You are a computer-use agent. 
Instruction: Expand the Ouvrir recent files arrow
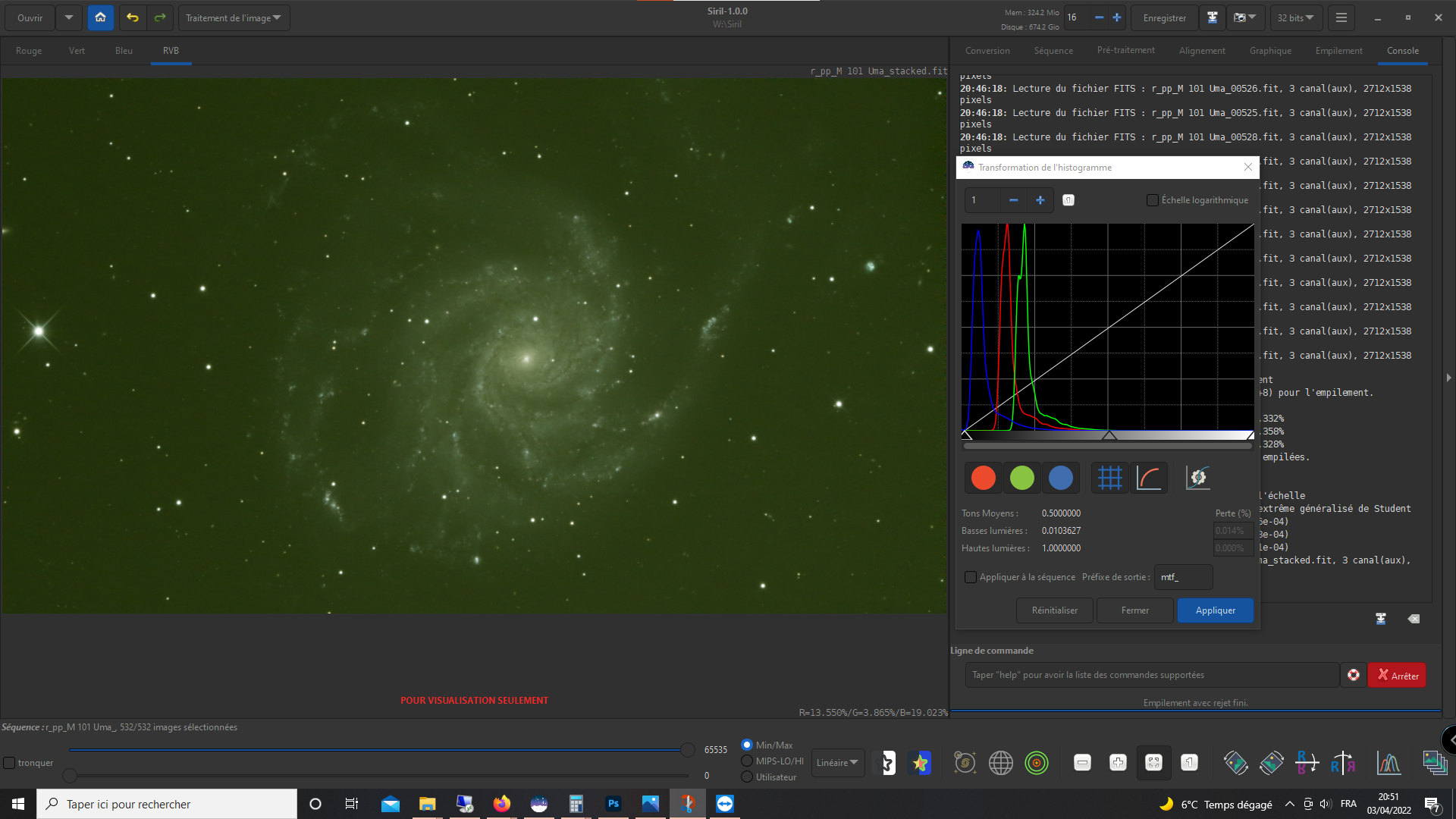[x=68, y=17]
